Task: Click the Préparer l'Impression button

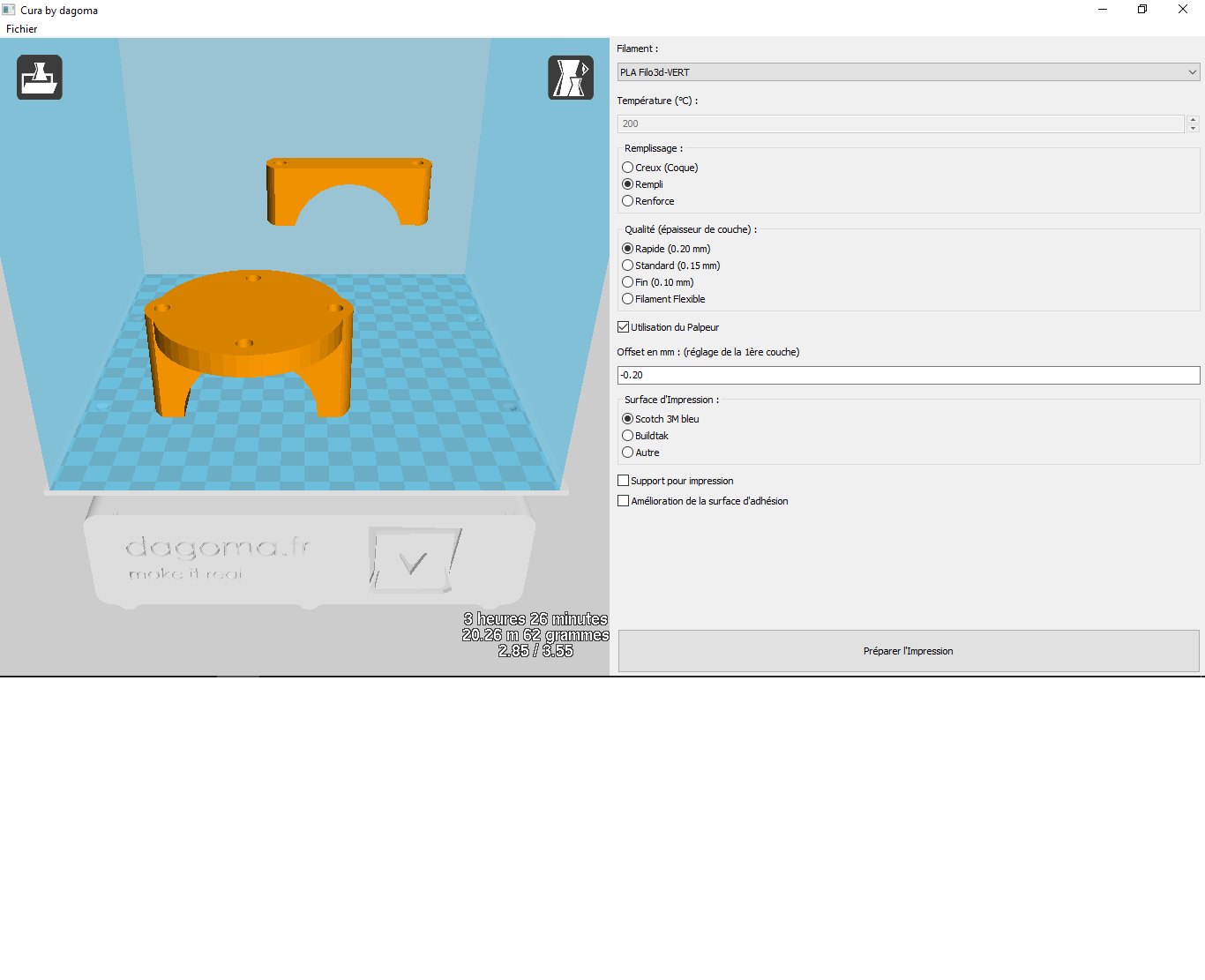Action: [909, 651]
